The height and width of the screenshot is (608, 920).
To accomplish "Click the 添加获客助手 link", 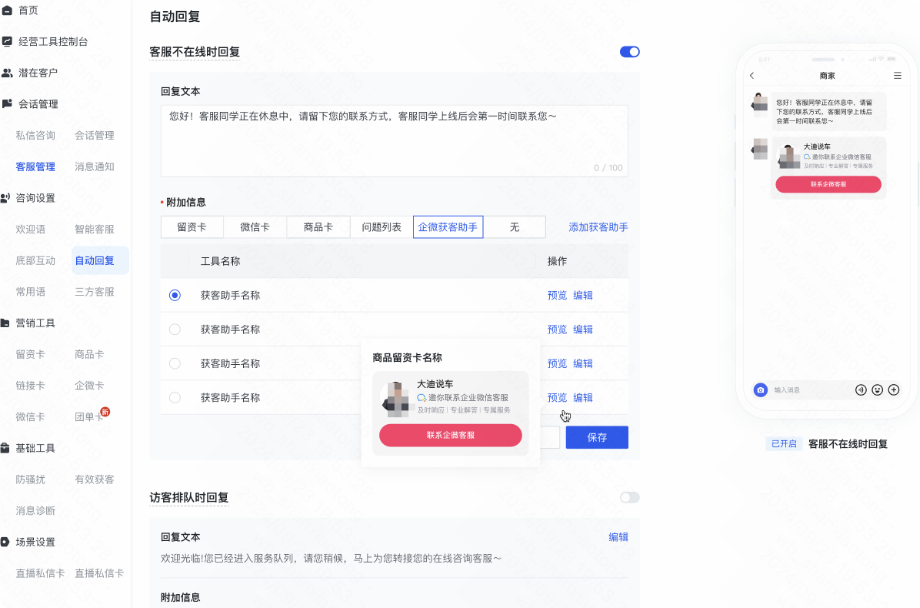I will tap(598, 227).
